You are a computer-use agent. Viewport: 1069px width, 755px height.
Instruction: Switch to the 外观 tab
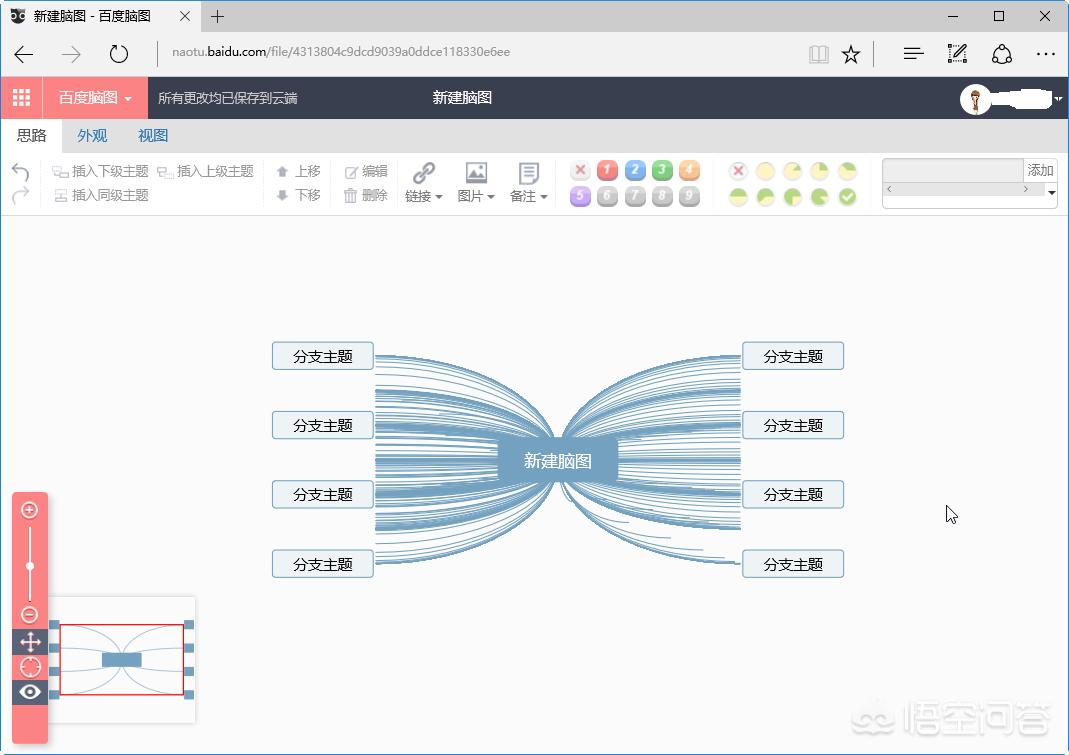92,136
